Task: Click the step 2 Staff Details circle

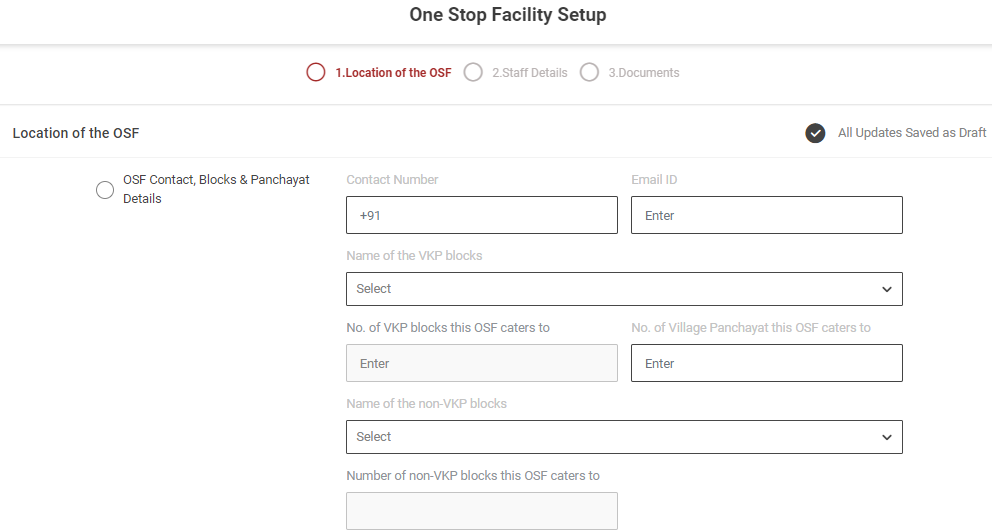Action: point(473,72)
